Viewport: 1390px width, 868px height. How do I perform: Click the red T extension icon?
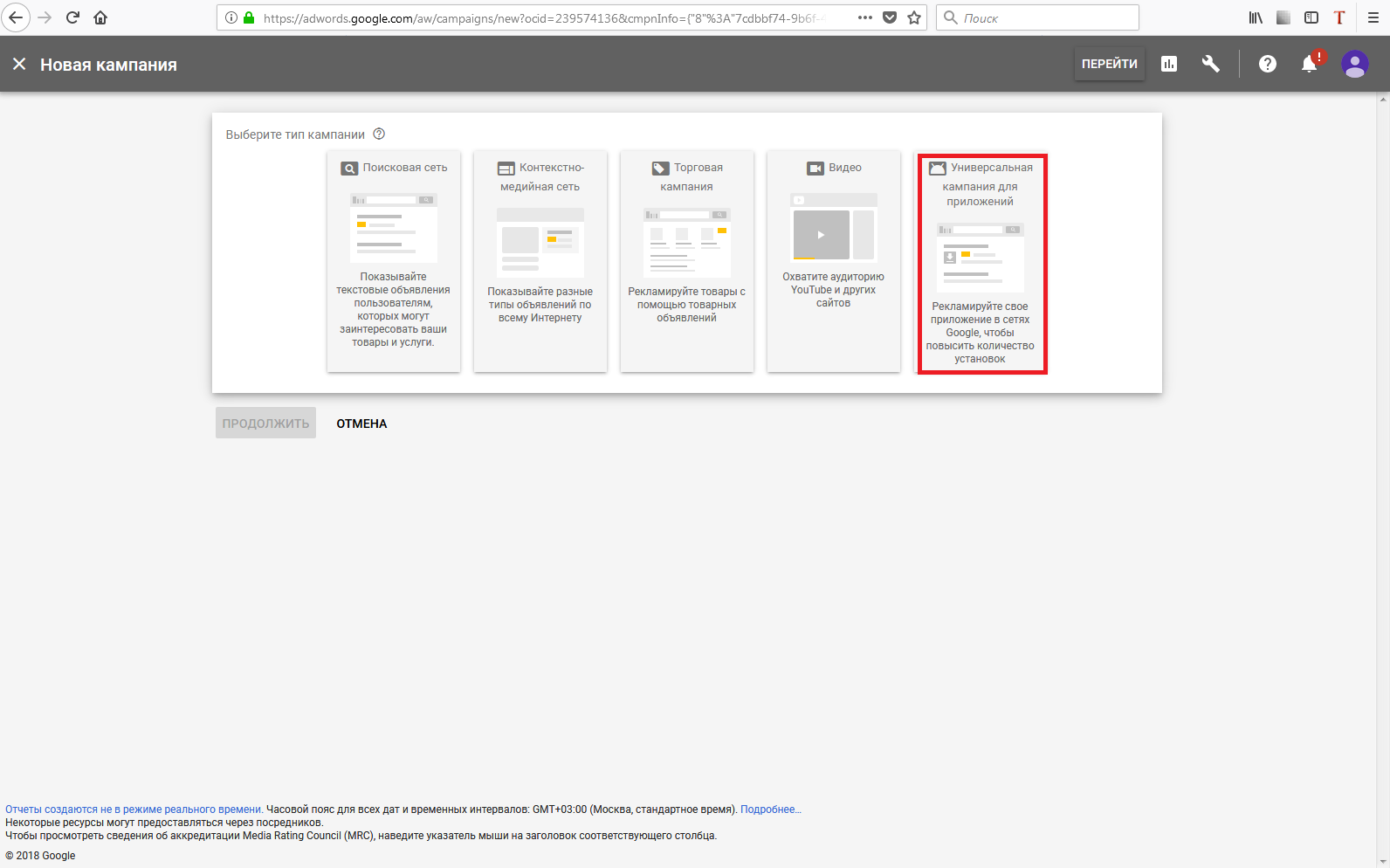[x=1339, y=17]
